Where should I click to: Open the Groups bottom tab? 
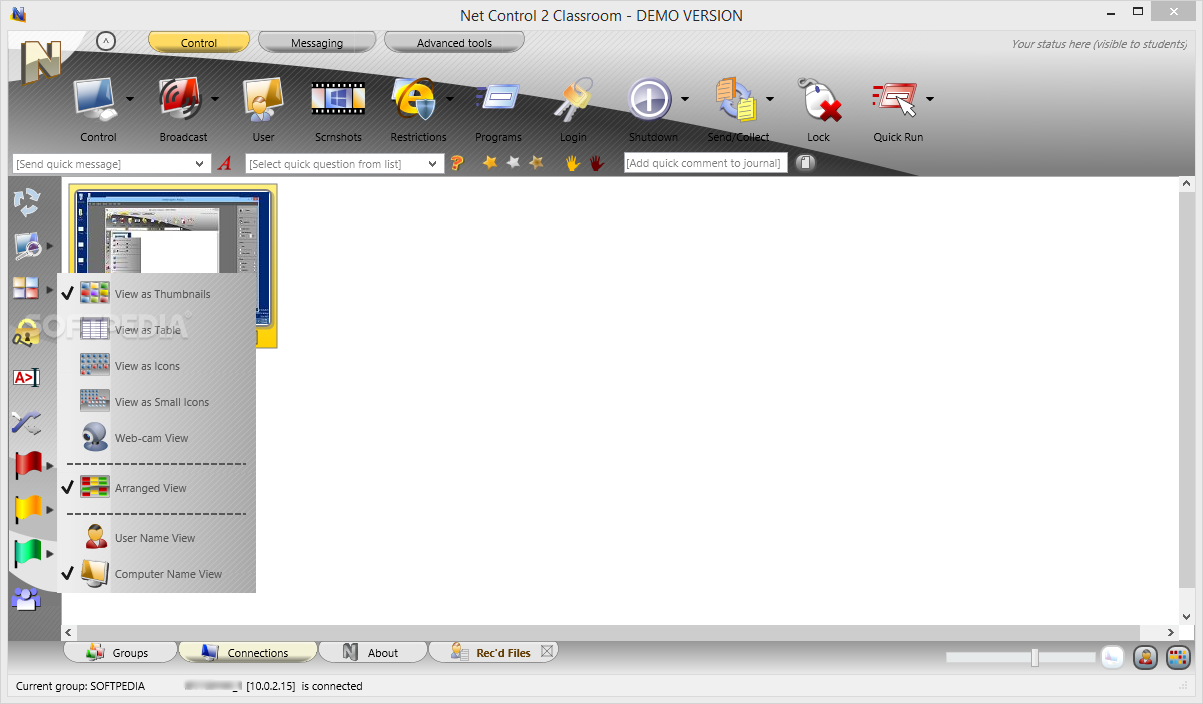pos(119,652)
